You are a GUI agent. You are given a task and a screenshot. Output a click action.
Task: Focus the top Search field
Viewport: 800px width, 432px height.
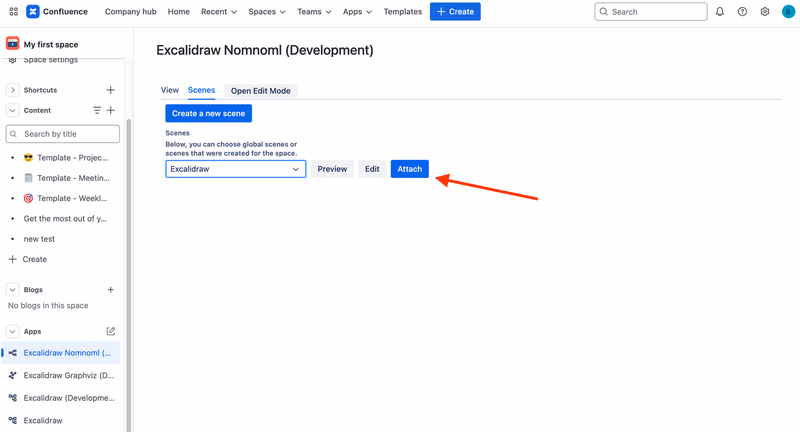tap(651, 12)
